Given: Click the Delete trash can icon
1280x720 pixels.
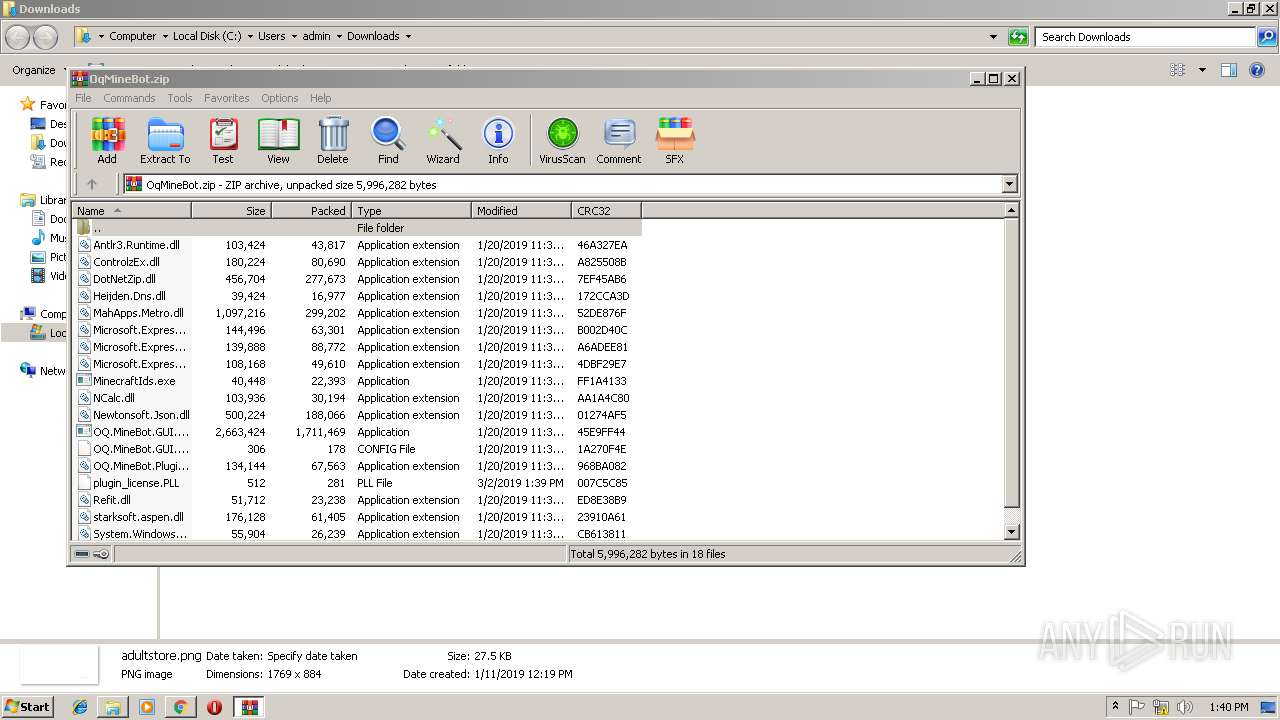Looking at the screenshot, I should coord(333,140).
